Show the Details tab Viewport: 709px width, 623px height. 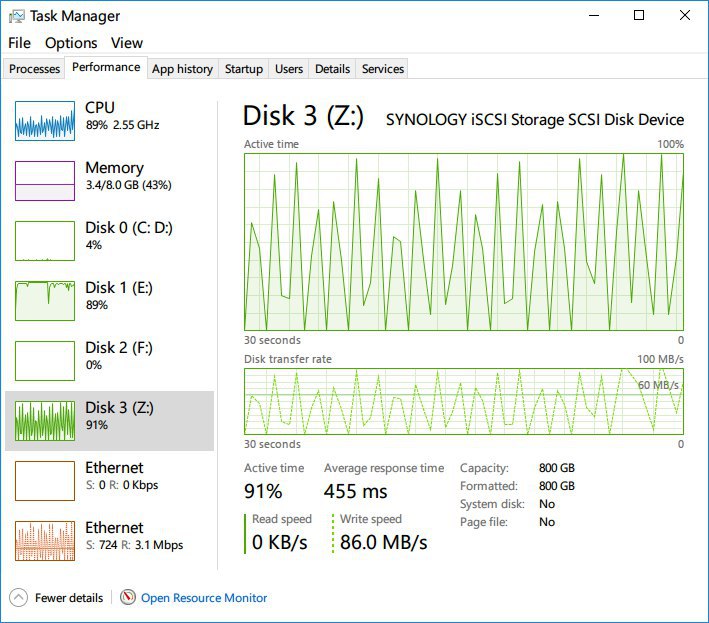click(x=332, y=69)
